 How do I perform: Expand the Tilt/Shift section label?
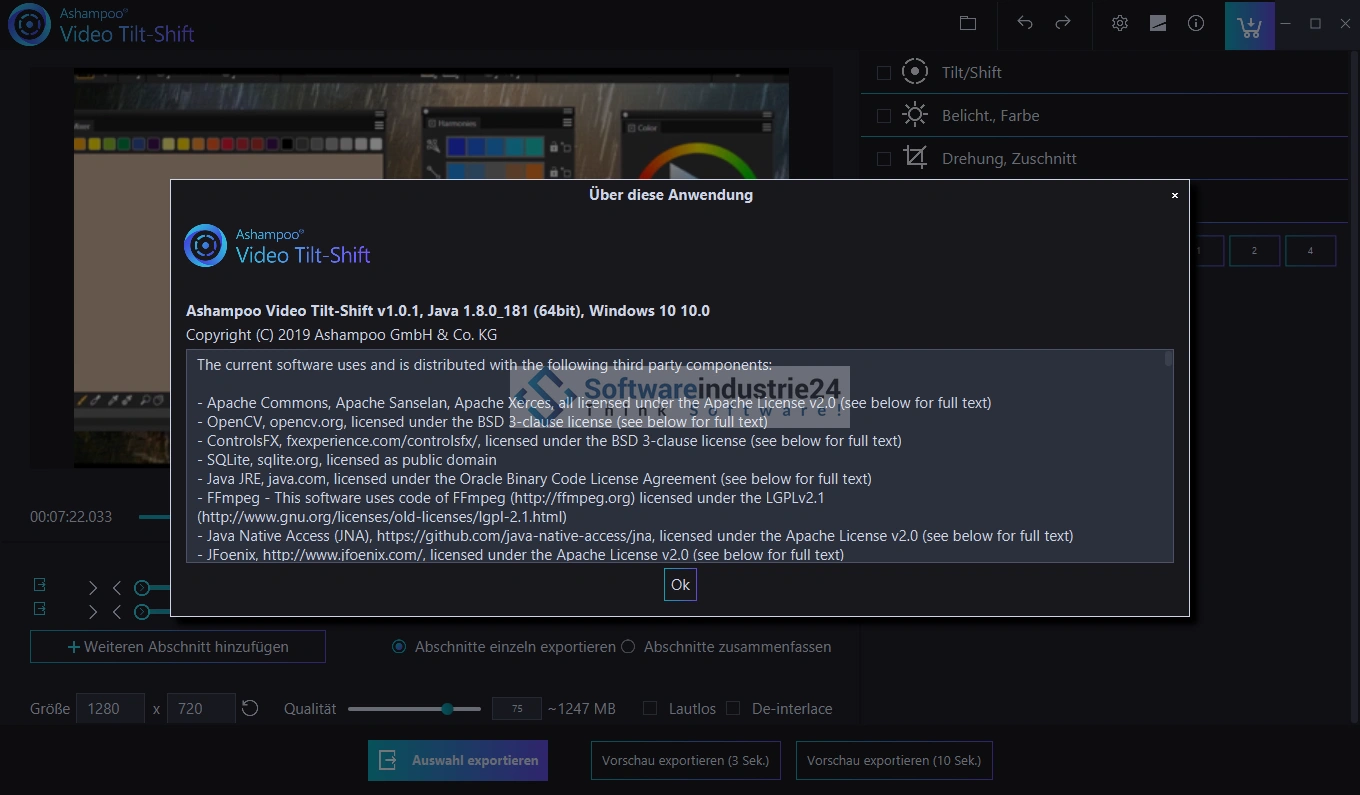(x=971, y=72)
